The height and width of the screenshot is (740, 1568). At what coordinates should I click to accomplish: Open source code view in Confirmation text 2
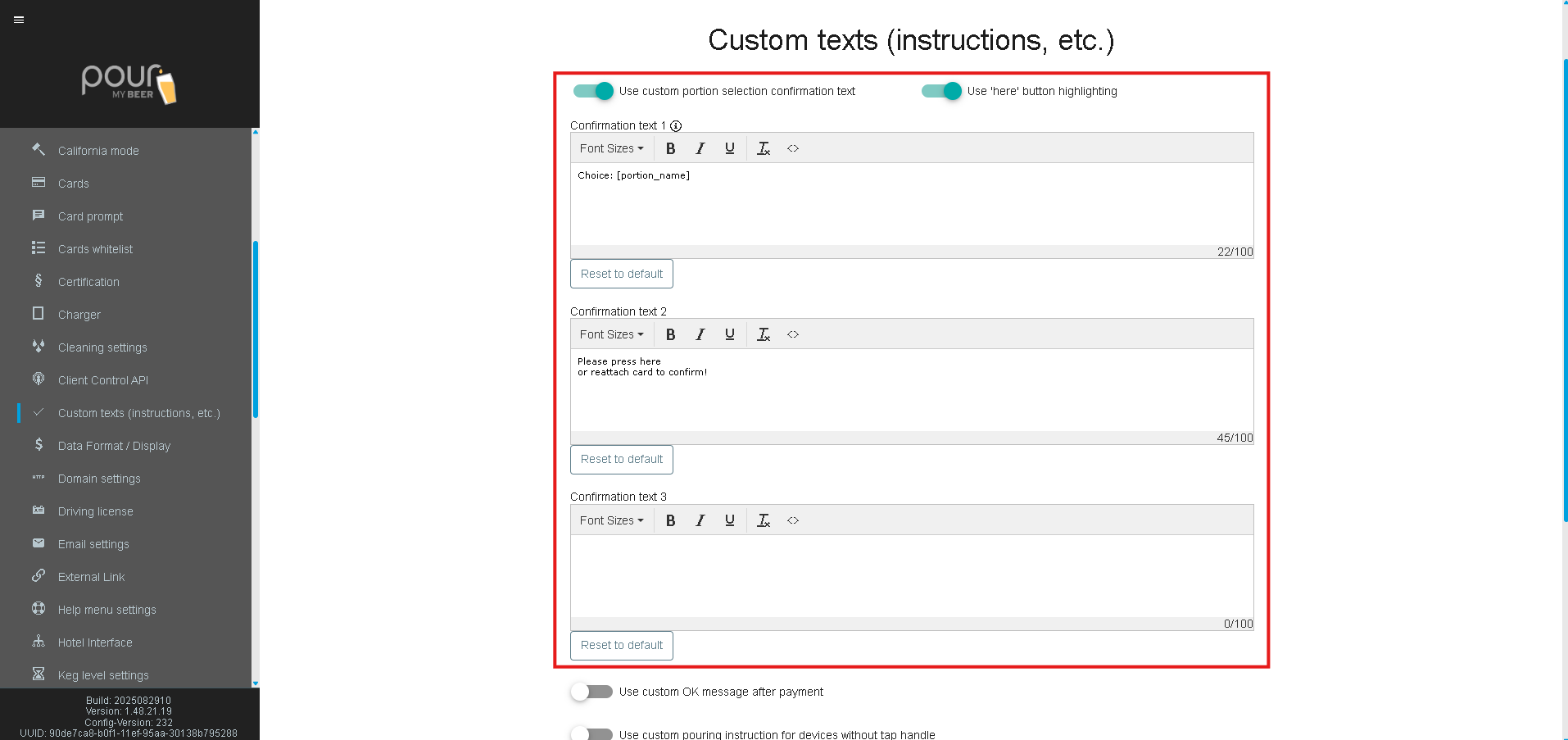792,334
